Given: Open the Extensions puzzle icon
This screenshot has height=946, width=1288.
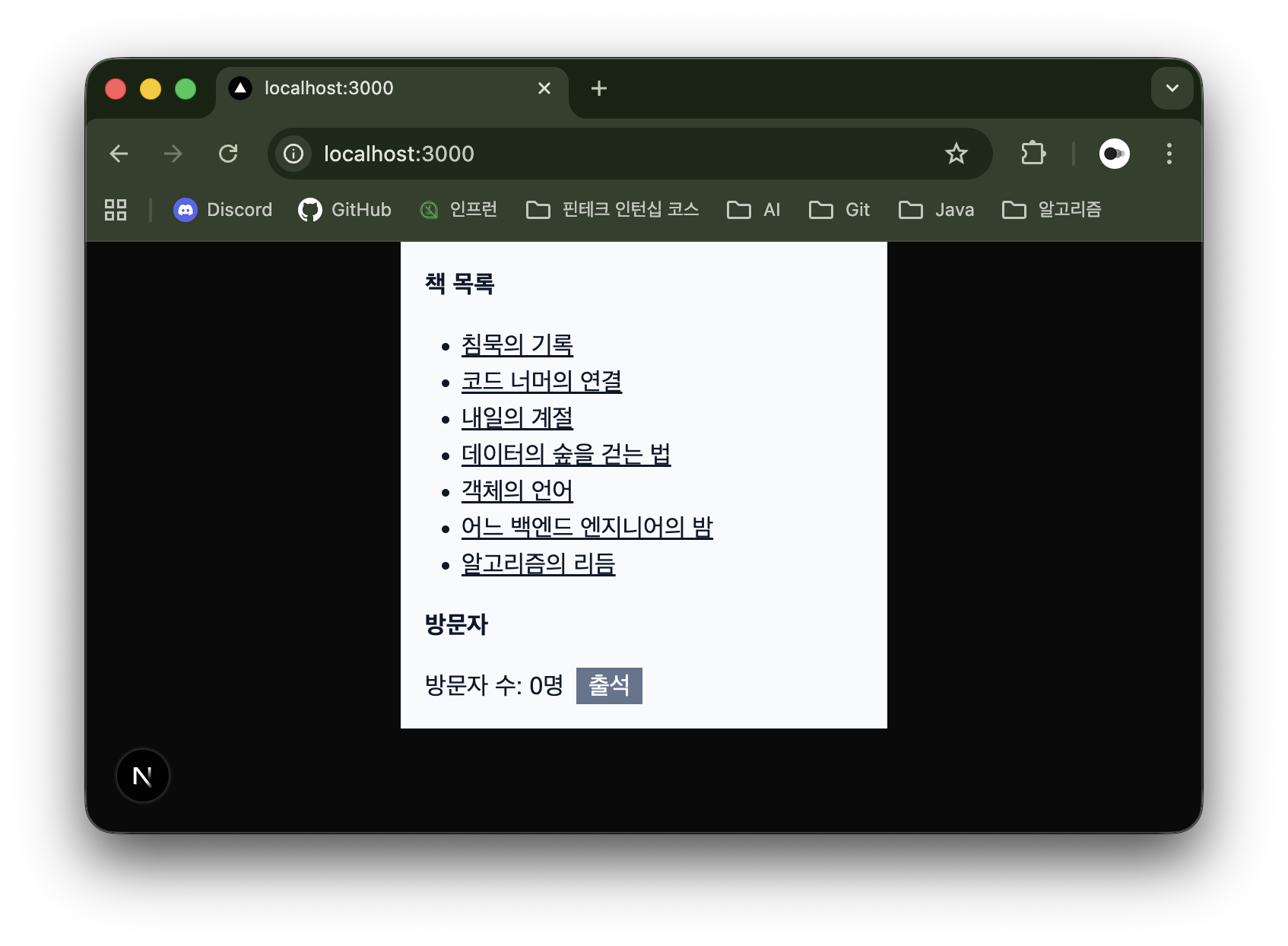Looking at the screenshot, I should coord(1033,154).
